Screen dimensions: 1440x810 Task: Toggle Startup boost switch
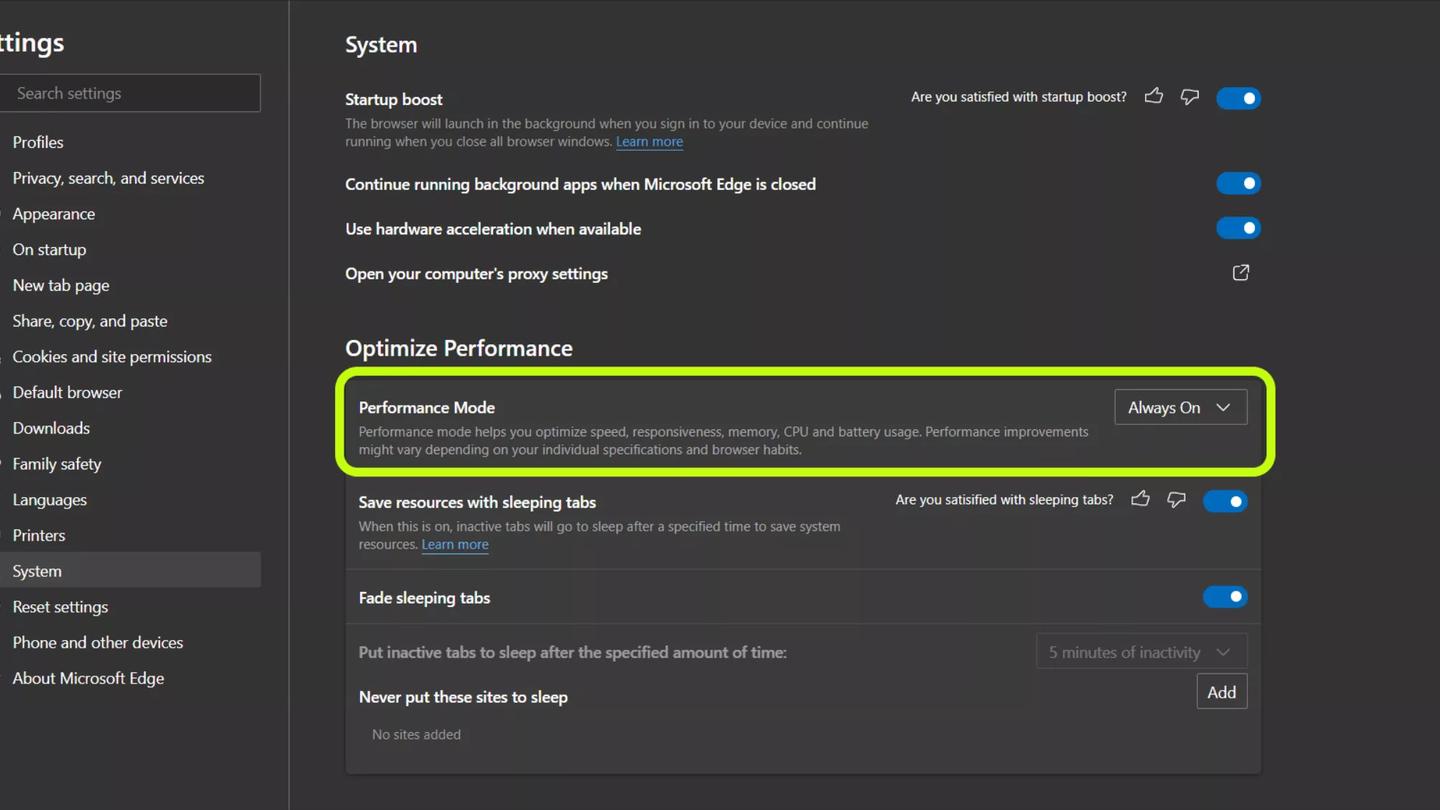(1238, 98)
